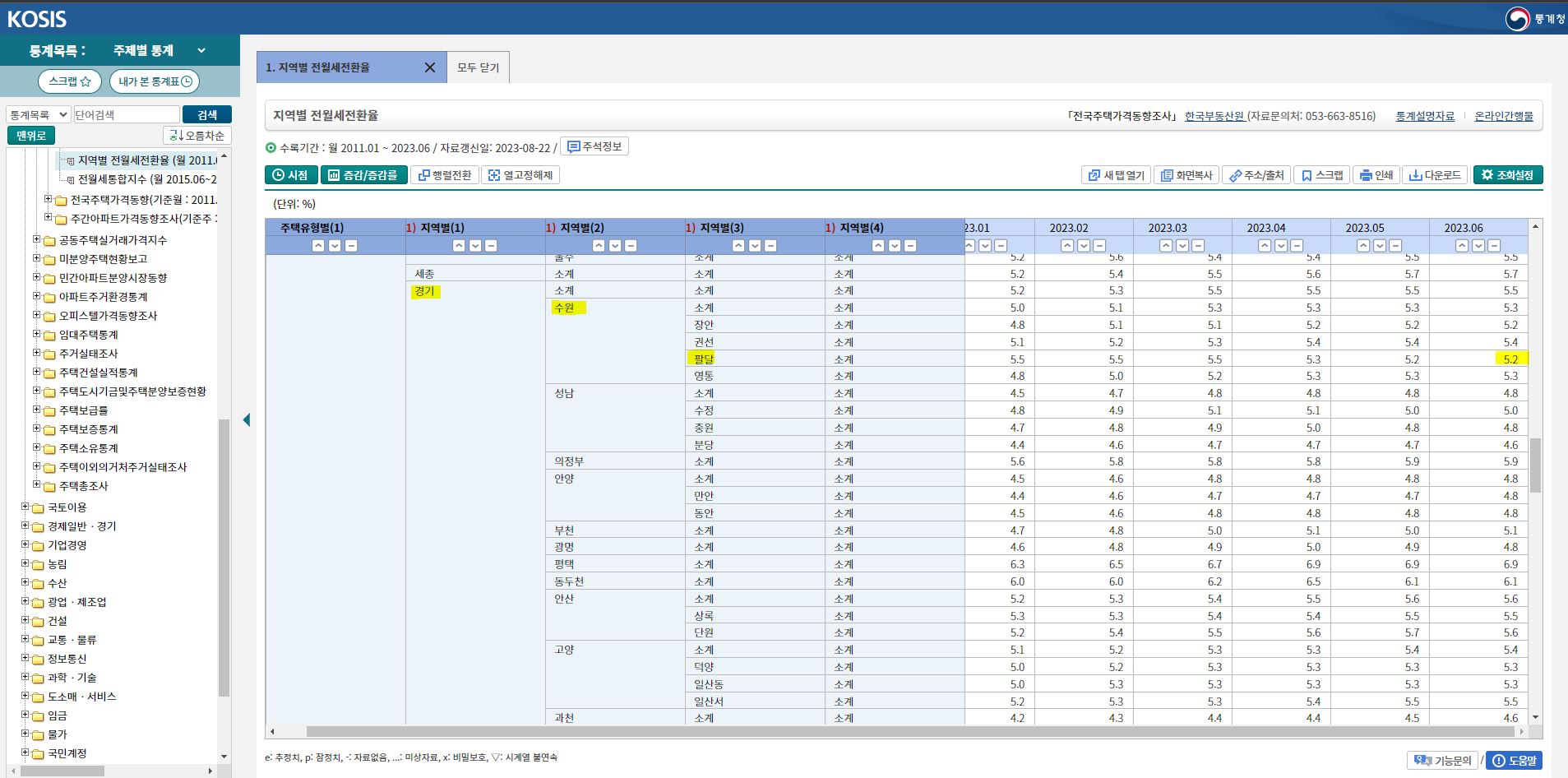Screen dimensions: 1568x778
Task: Open 내가 본 통계표 history
Action: pos(154,81)
